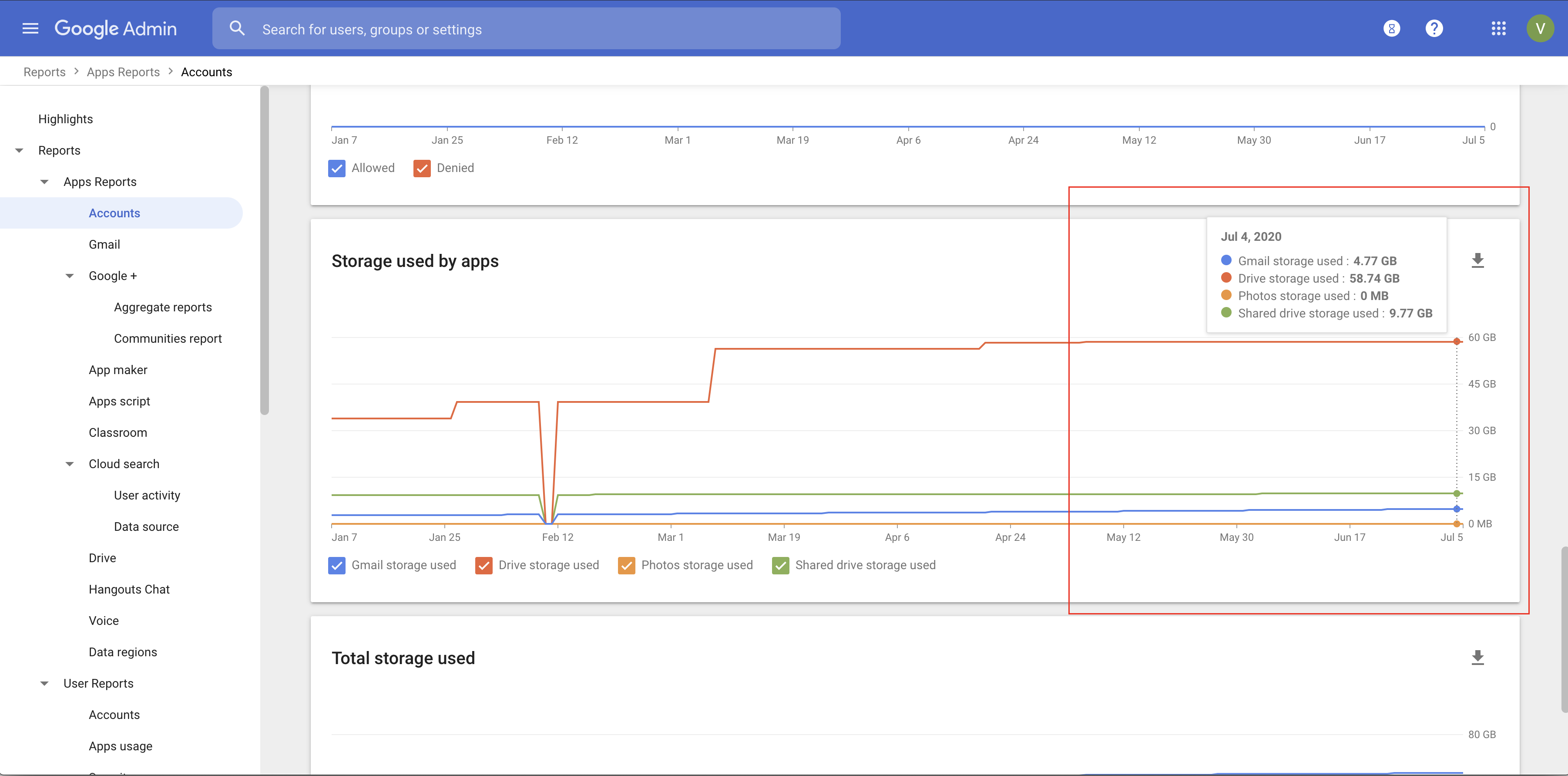Open the Drive report
Viewport: 1568px width, 776px height.
[102, 559]
